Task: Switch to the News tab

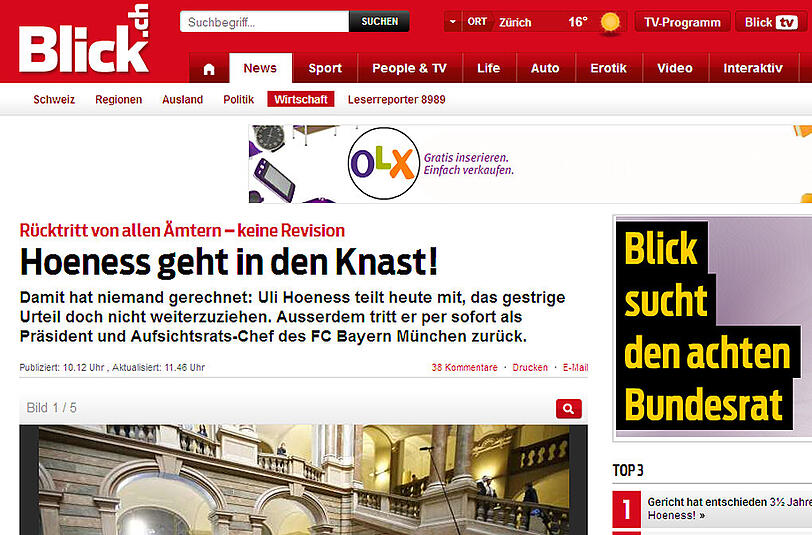Action: tap(260, 68)
